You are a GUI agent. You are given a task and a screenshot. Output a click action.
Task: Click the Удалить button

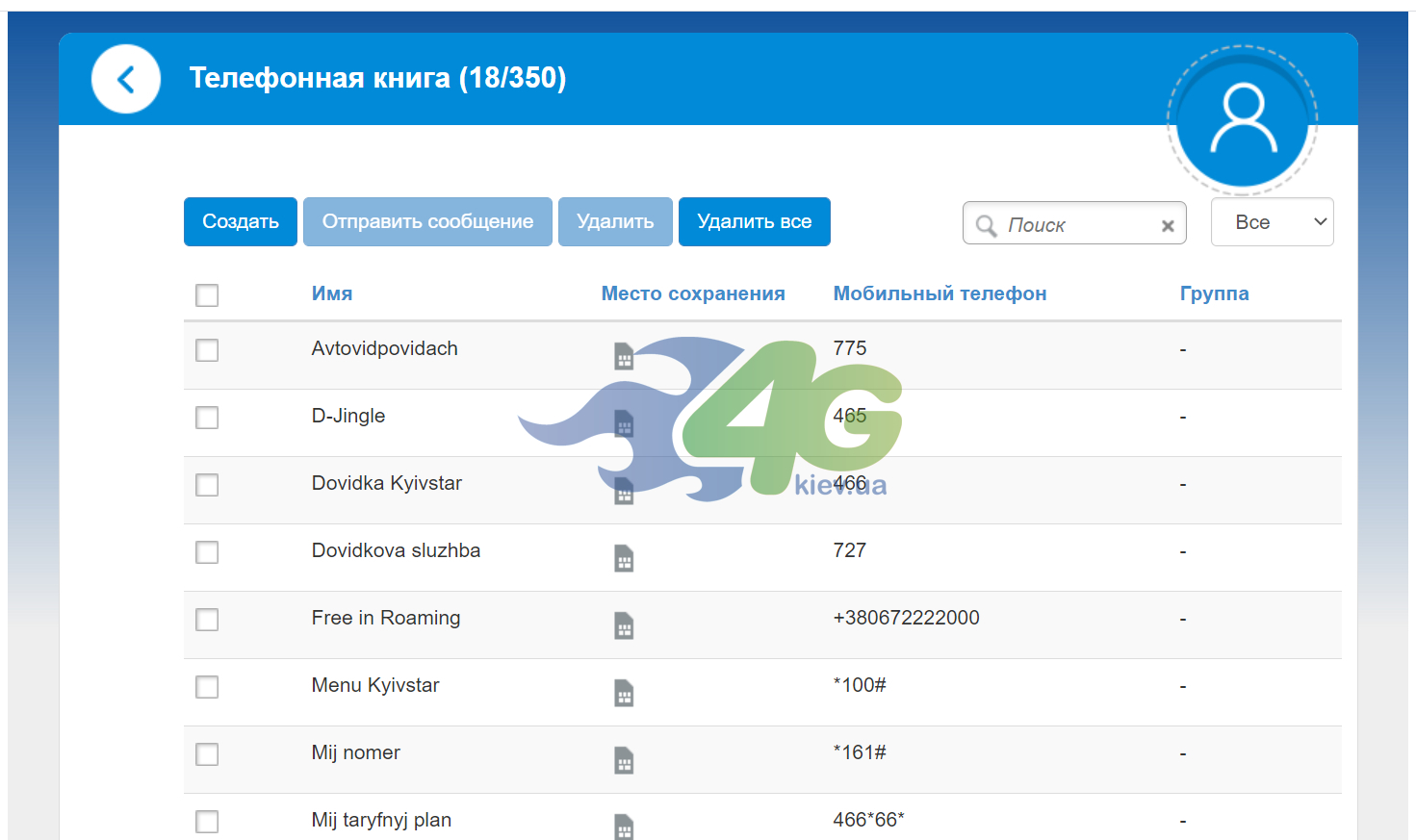click(x=615, y=222)
